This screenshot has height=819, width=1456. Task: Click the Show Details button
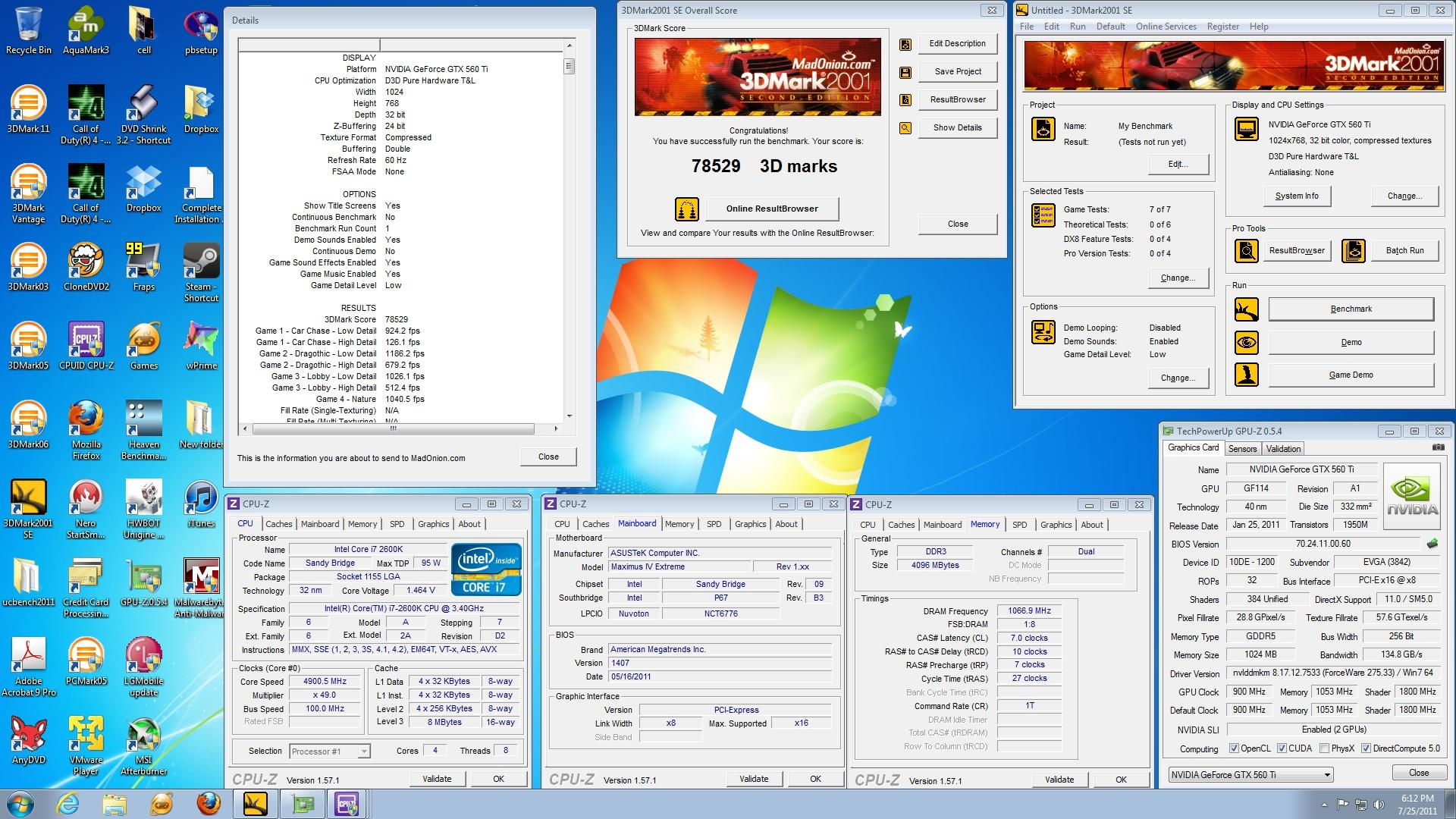tap(958, 127)
